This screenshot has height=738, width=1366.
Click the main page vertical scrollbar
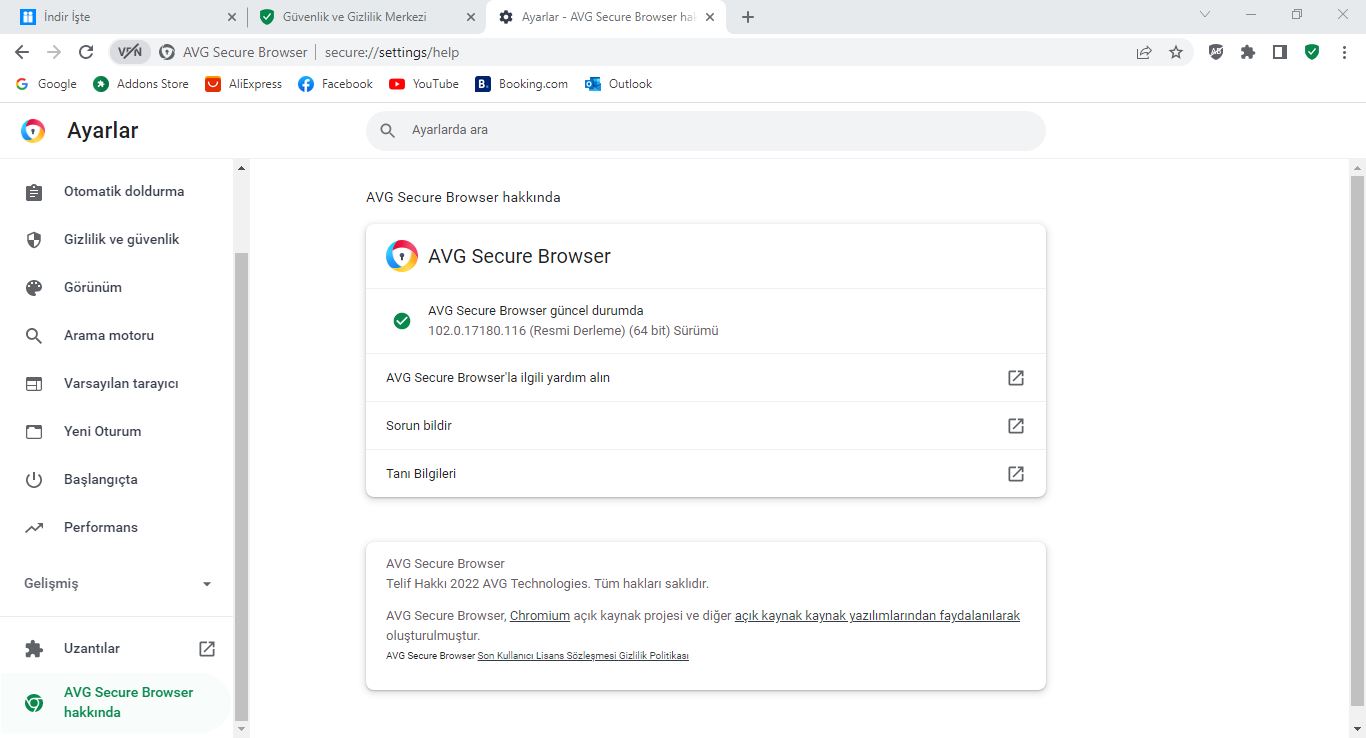[x=1357, y=440]
